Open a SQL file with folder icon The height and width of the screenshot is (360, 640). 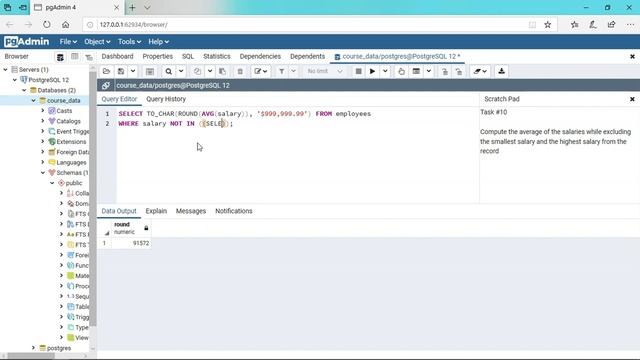pos(107,71)
